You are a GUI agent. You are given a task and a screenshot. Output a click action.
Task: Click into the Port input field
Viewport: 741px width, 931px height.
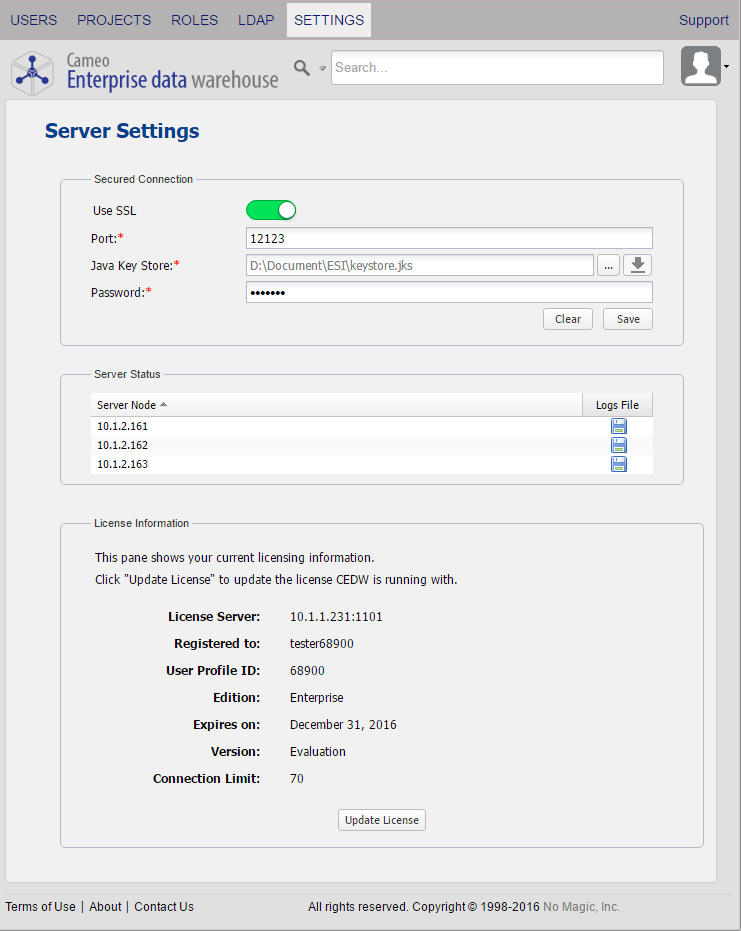tap(448, 238)
